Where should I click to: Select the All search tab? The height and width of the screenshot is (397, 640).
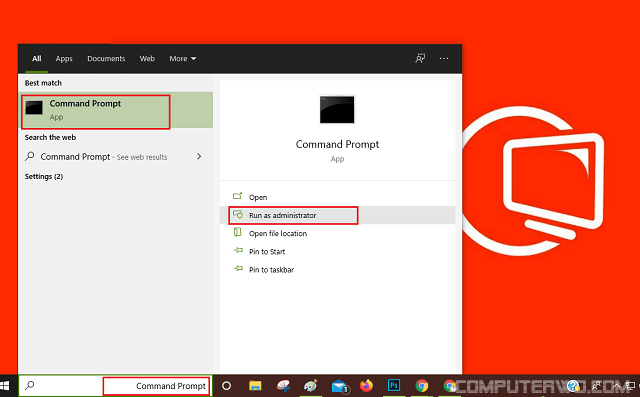point(37,59)
